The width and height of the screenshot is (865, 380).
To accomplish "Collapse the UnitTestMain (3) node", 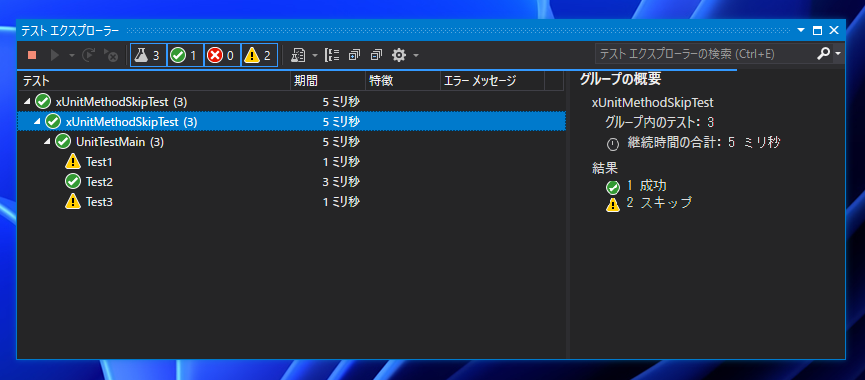I will 47,142.
